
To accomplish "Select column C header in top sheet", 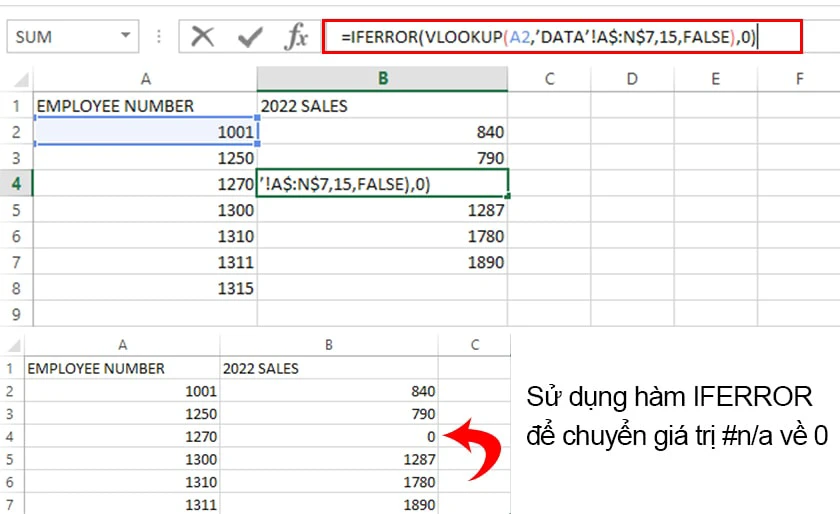I will point(549,79).
